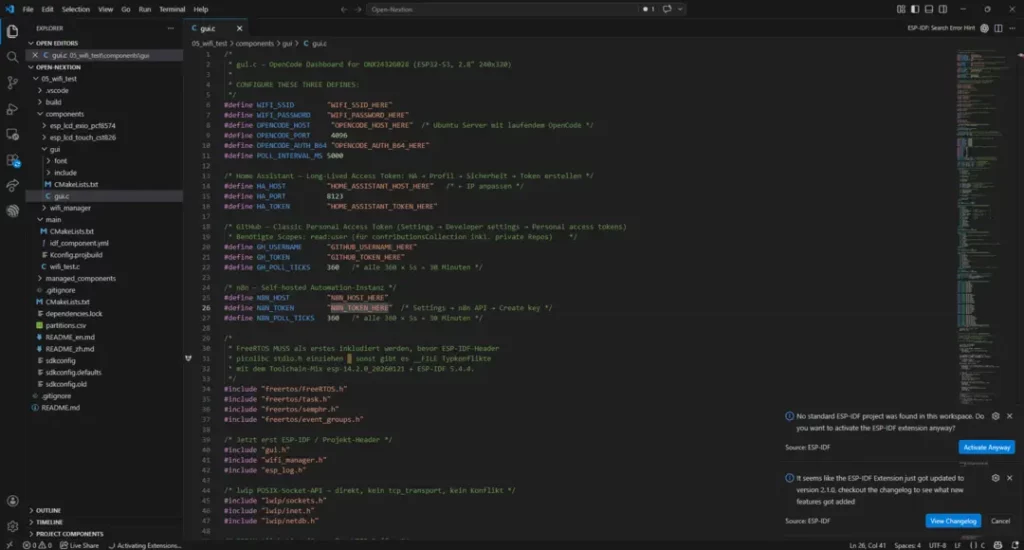The height and width of the screenshot is (550, 1024).
Task: Open the notifications bell in the status bar
Action: (x=1014, y=545)
